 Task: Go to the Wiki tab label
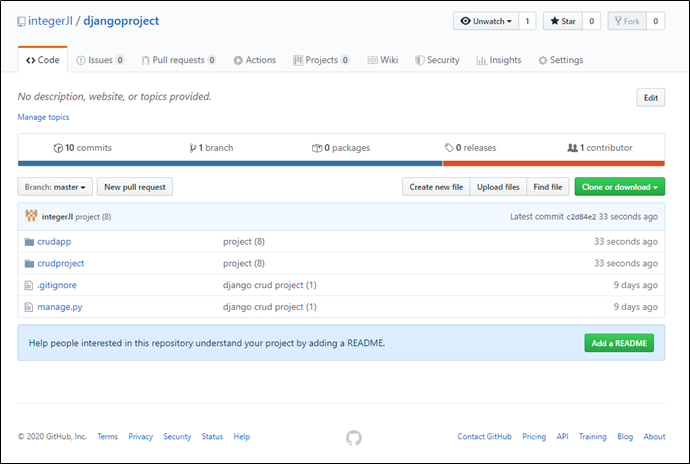tap(389, 60)
